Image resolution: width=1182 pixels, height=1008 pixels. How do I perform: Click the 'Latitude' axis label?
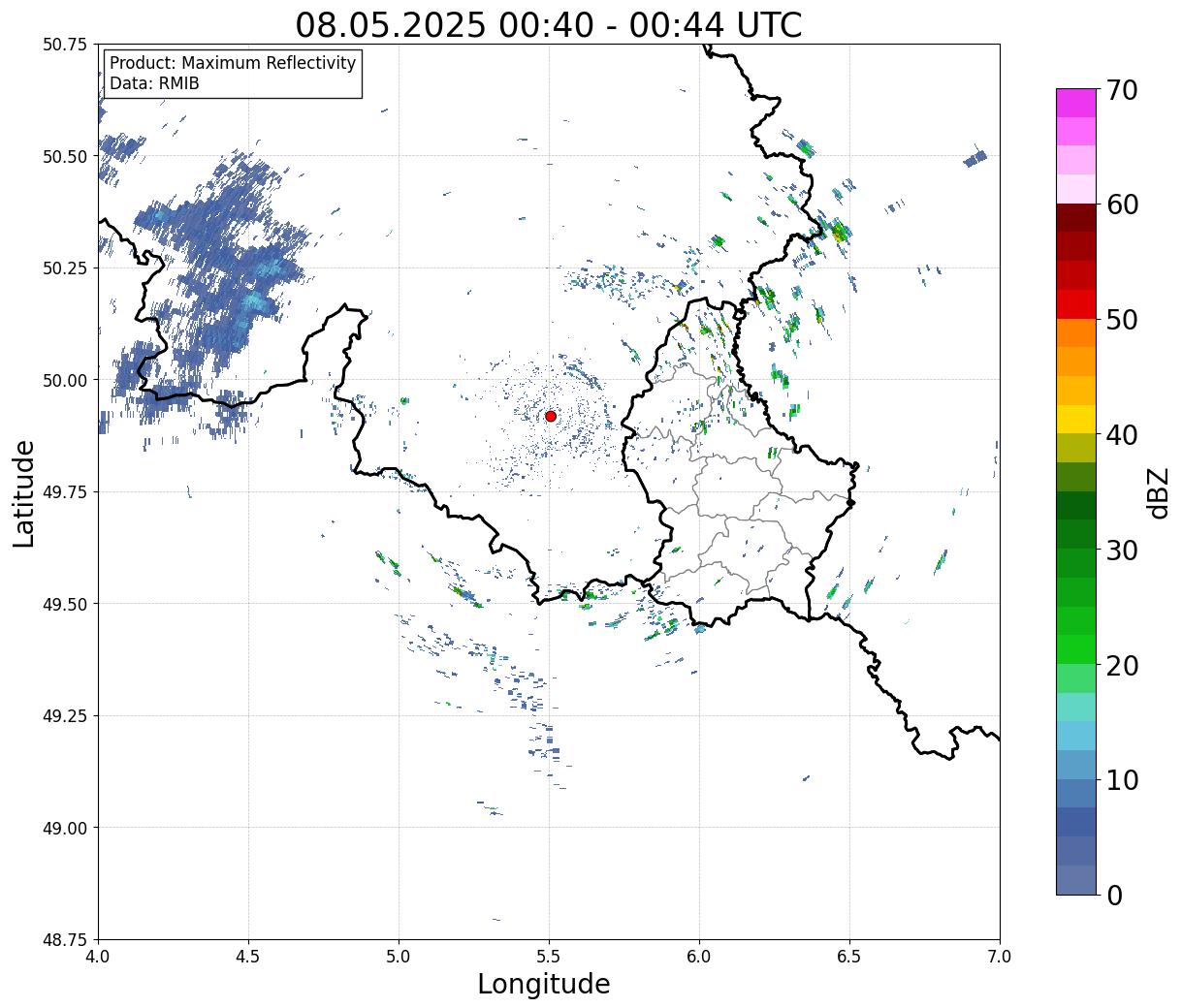point(24,493)
